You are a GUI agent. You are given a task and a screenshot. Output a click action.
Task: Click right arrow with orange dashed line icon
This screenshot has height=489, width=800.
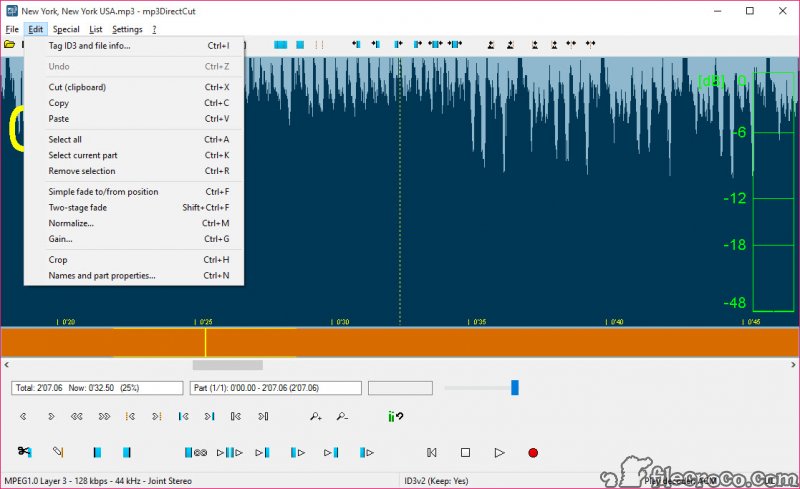[x=157, y=417]
